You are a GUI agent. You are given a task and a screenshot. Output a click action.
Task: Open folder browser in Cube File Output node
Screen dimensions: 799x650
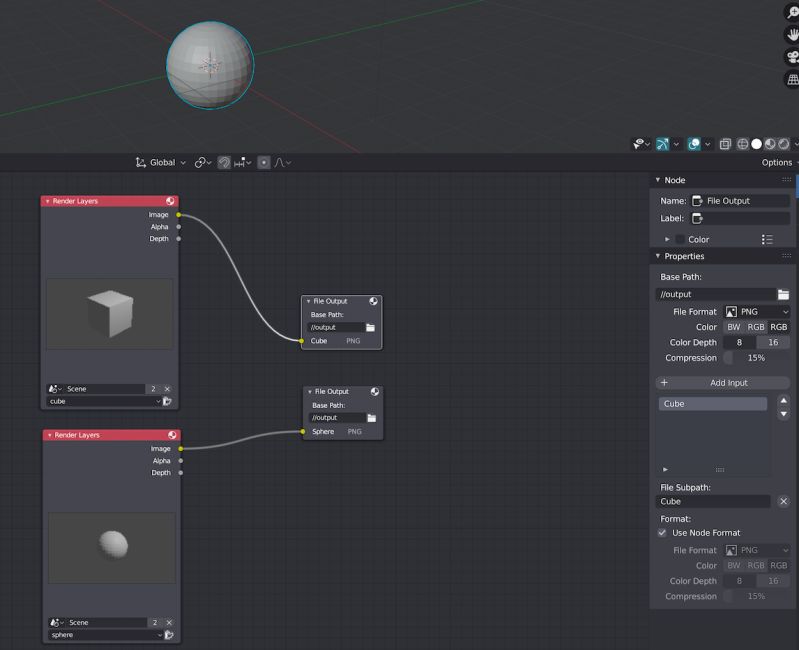(370, 328)
